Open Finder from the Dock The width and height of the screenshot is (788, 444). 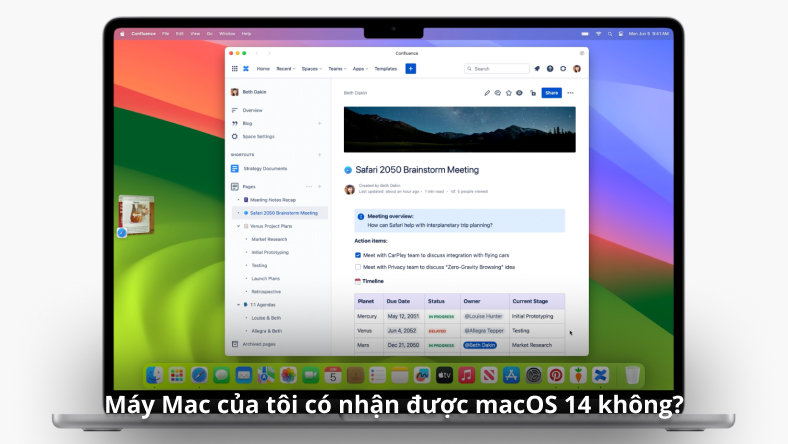pos(155,375)
